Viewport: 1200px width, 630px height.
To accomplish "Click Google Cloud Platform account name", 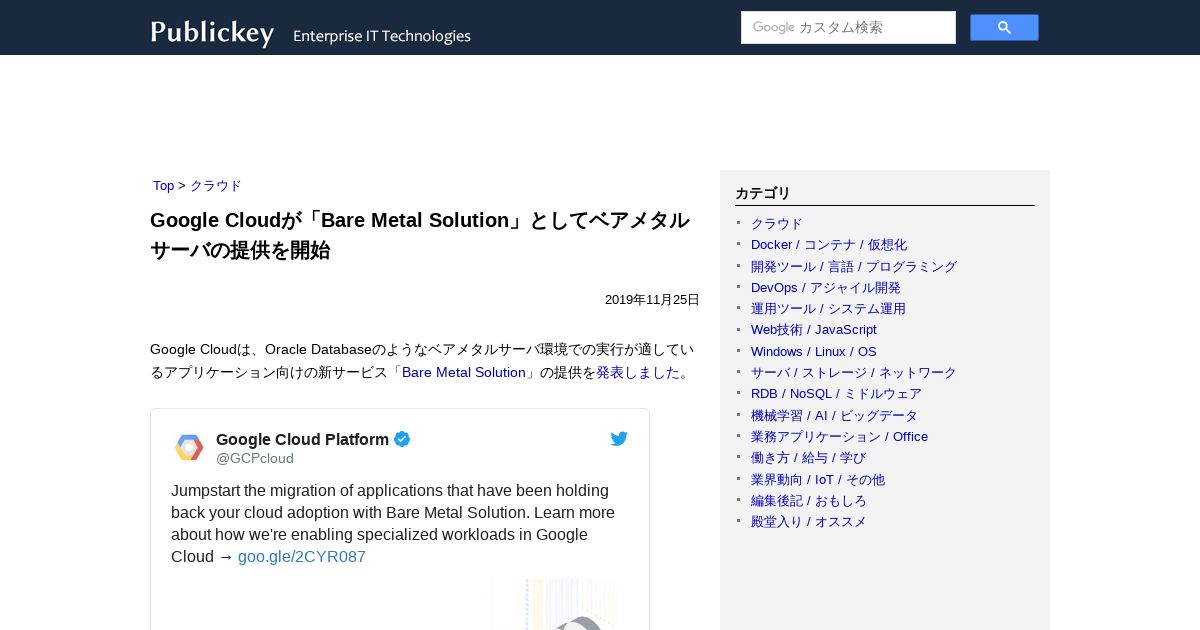I will pyautogui.click(x=302, y=439).
